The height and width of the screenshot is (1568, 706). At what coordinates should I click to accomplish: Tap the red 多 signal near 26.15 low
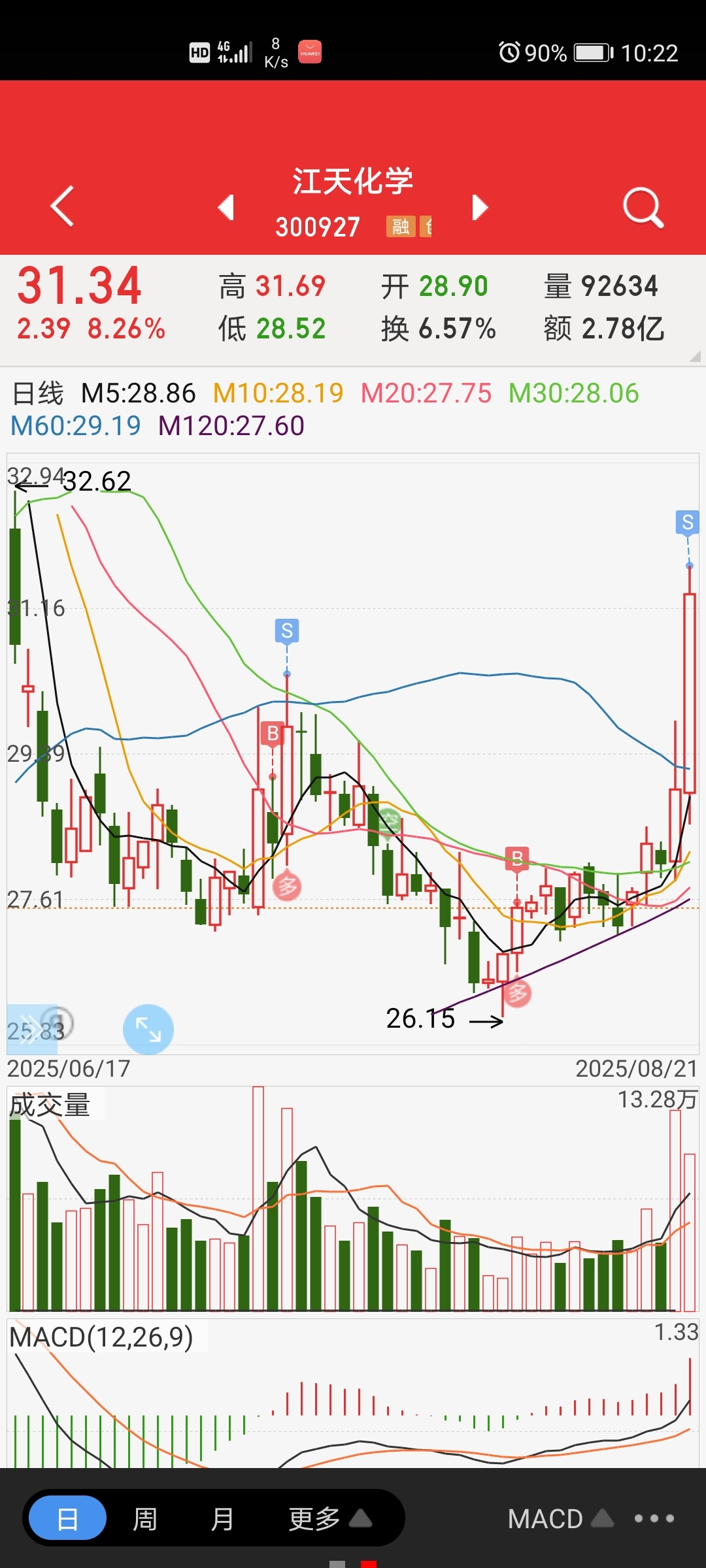pos(517,993)
